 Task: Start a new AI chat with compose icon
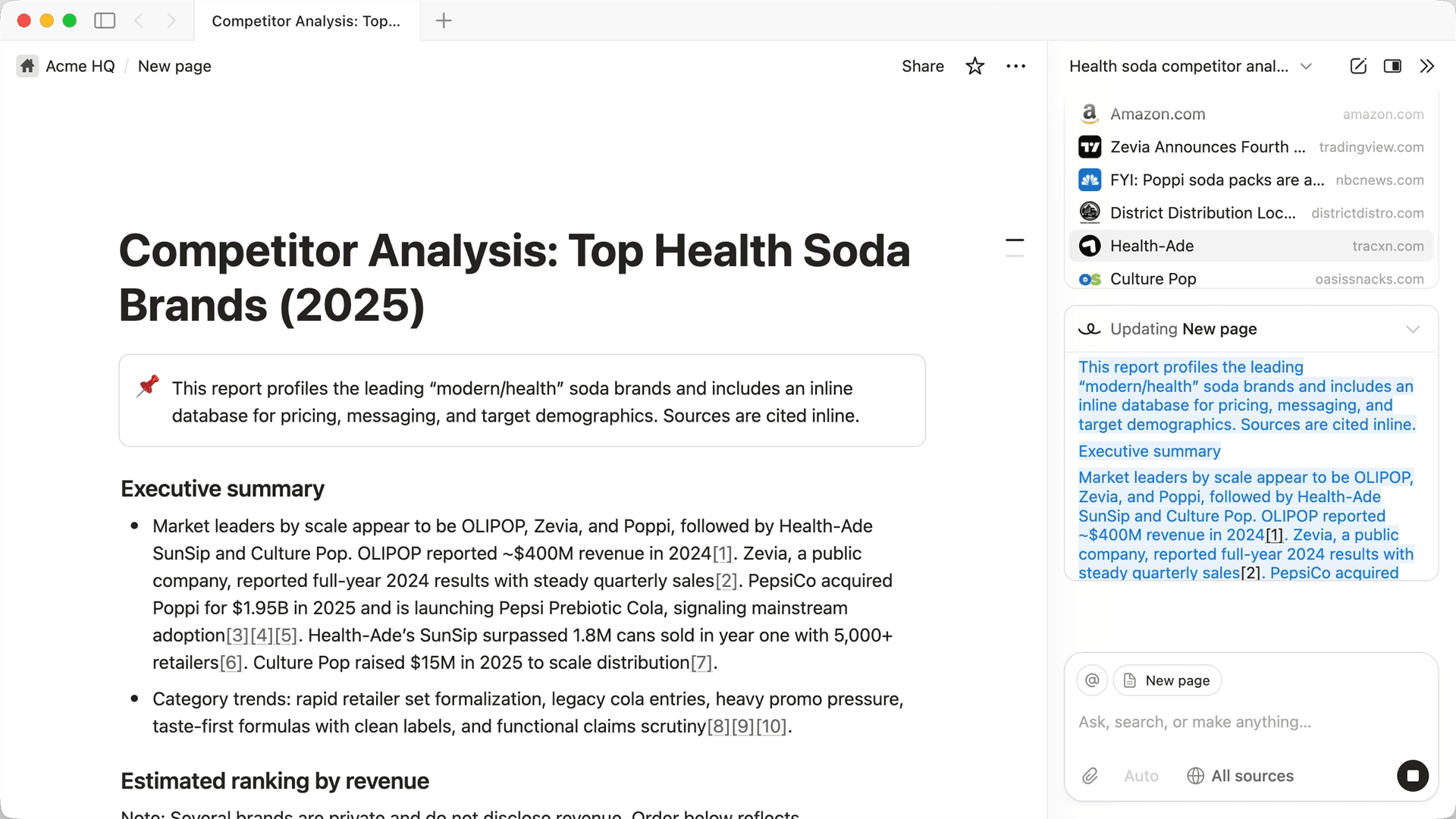1358,66
